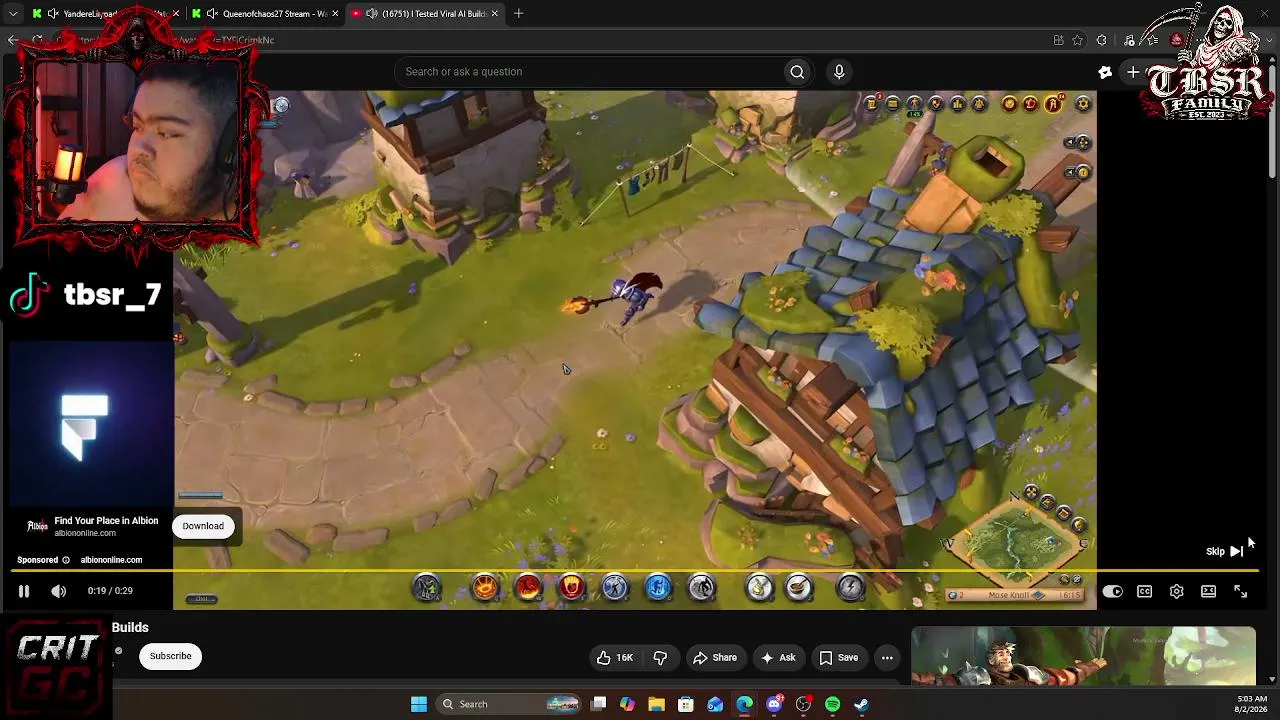Click the YouTube search magnifier button

point(797,72)
